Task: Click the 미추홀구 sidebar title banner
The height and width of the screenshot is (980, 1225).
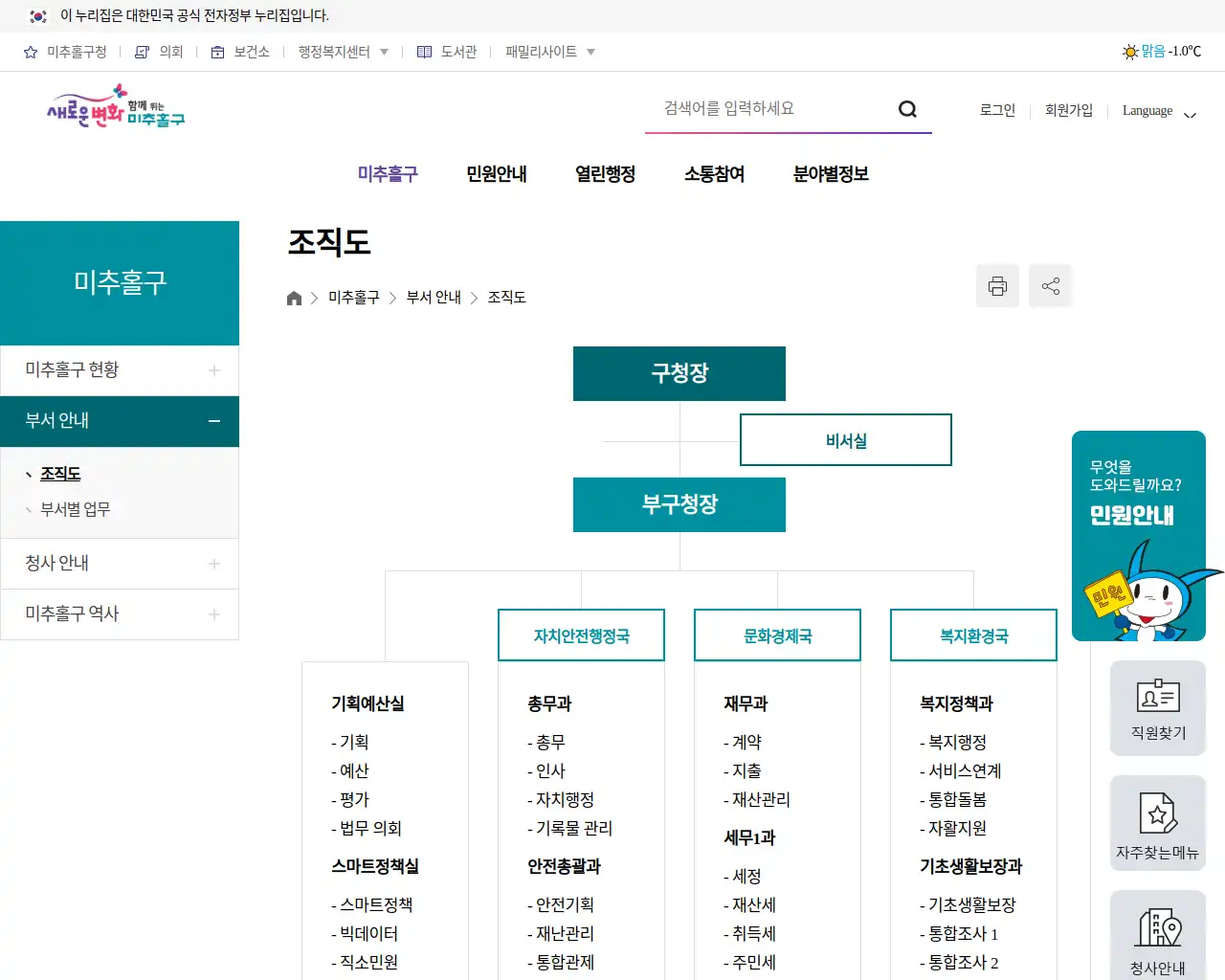Action: (x=120, y=283)
